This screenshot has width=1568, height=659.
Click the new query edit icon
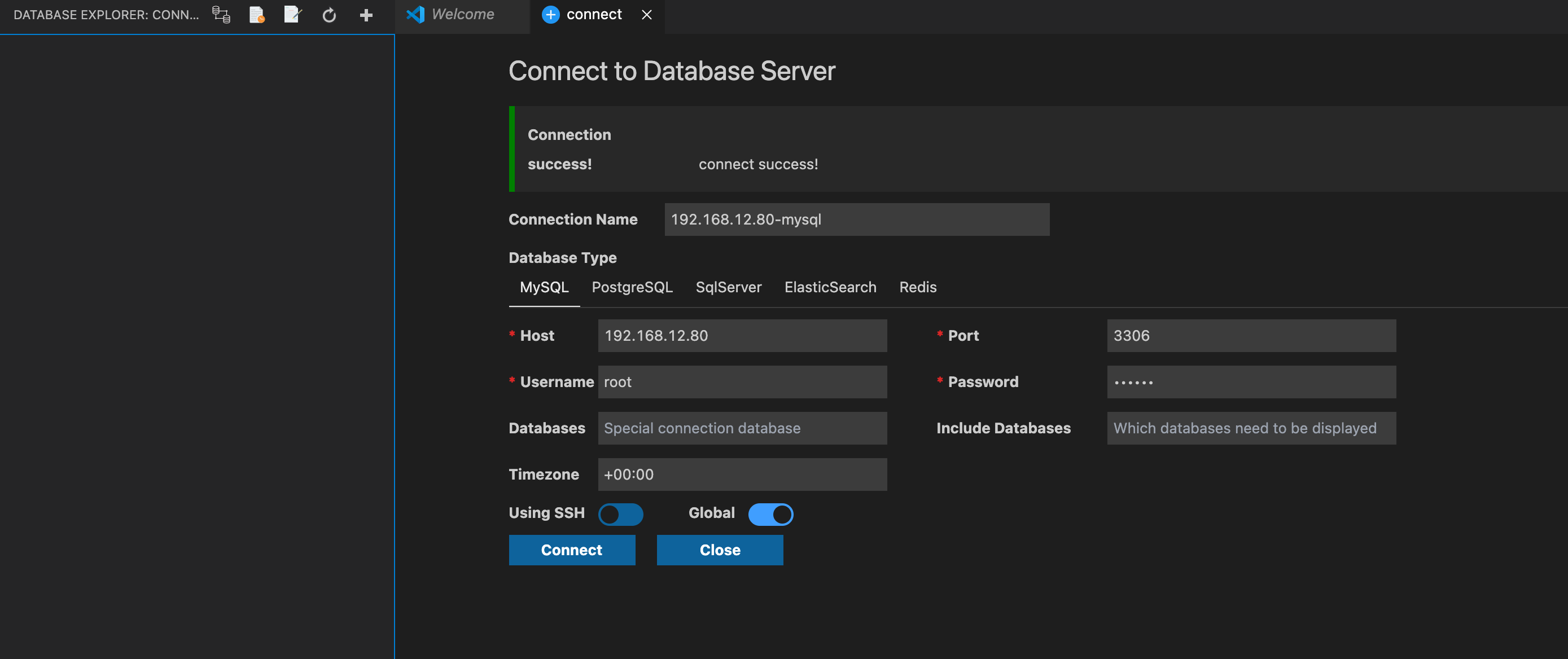293,15
